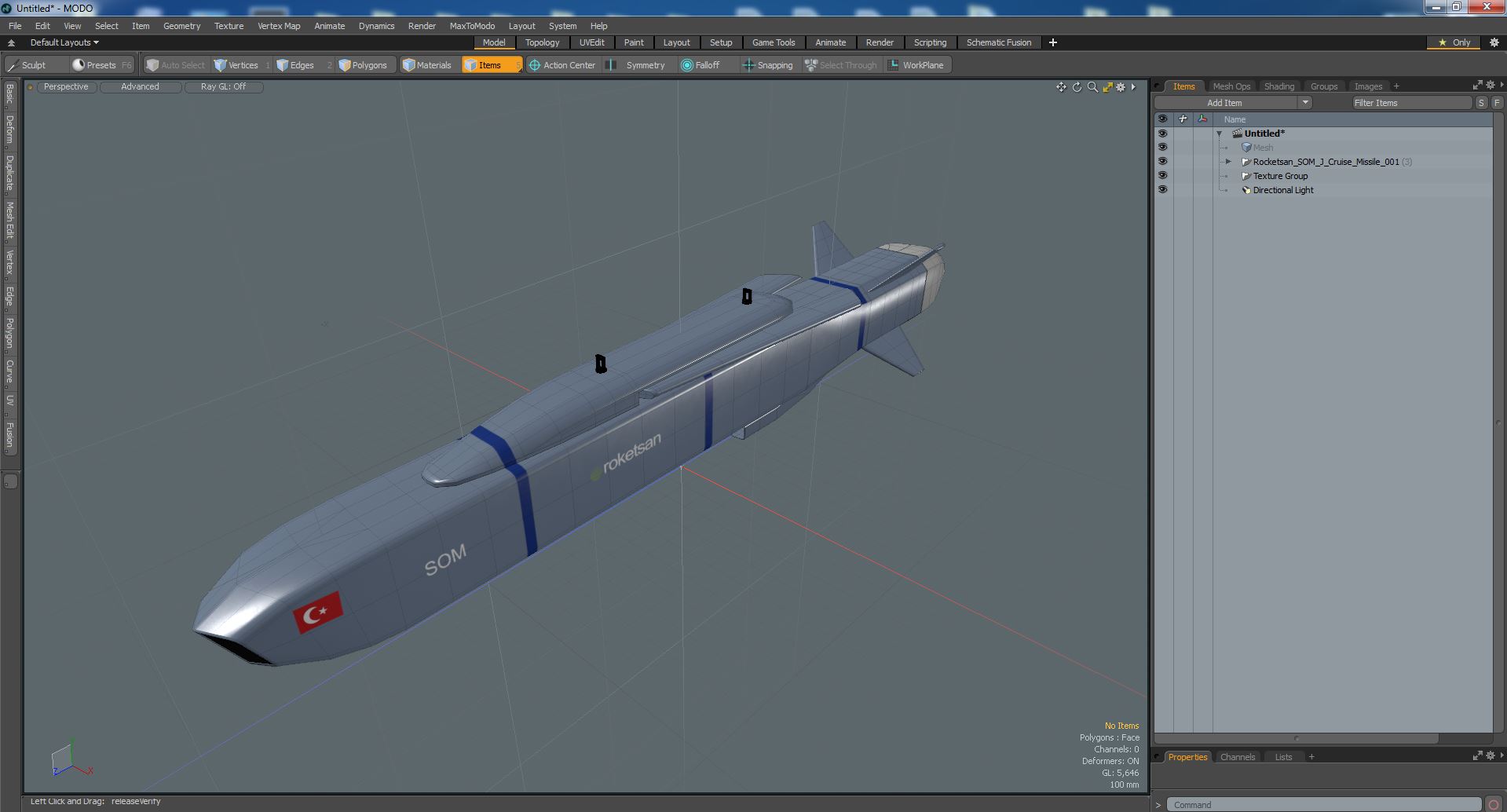This screenshot has height=812, width=1507.
Task: Click the Directional Light item icon
Action: pyautogui.click(x=1245, y=190)
